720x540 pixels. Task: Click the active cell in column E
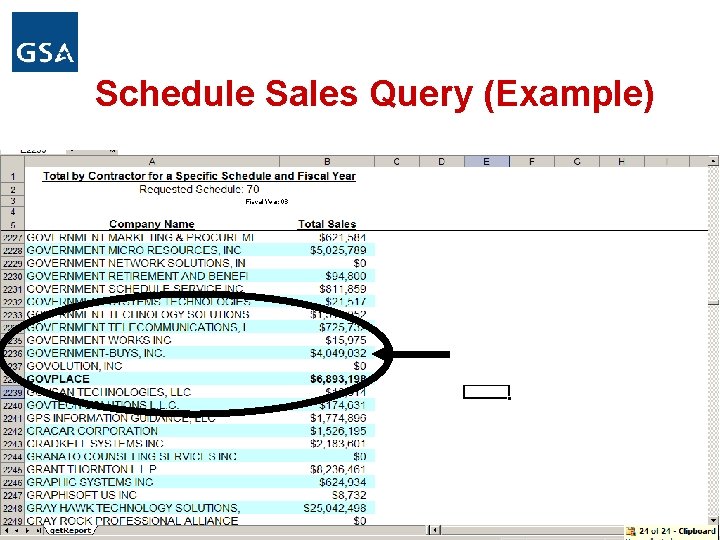point(487,392)
